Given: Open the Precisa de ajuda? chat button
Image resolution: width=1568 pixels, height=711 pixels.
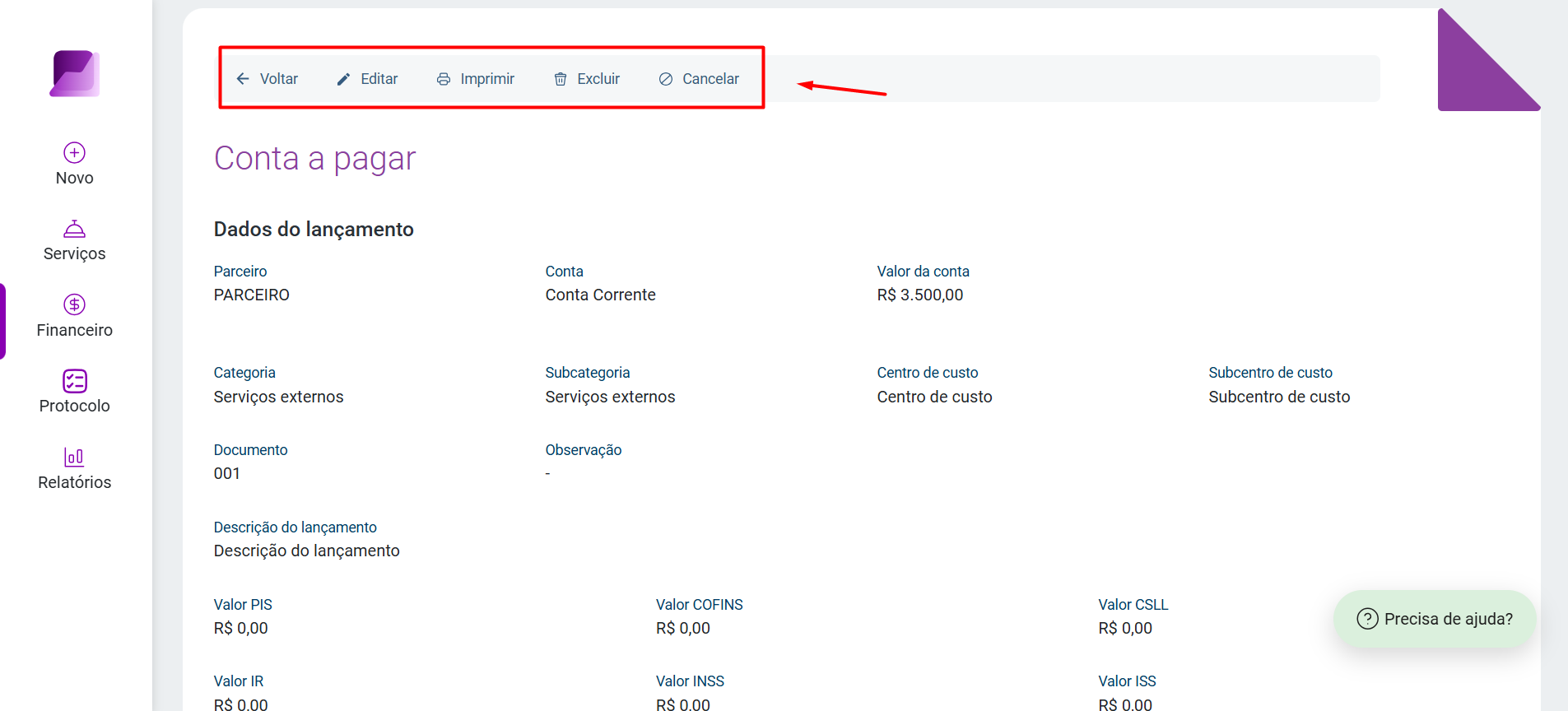Looking at the screenshot, I should (1435, 619).
